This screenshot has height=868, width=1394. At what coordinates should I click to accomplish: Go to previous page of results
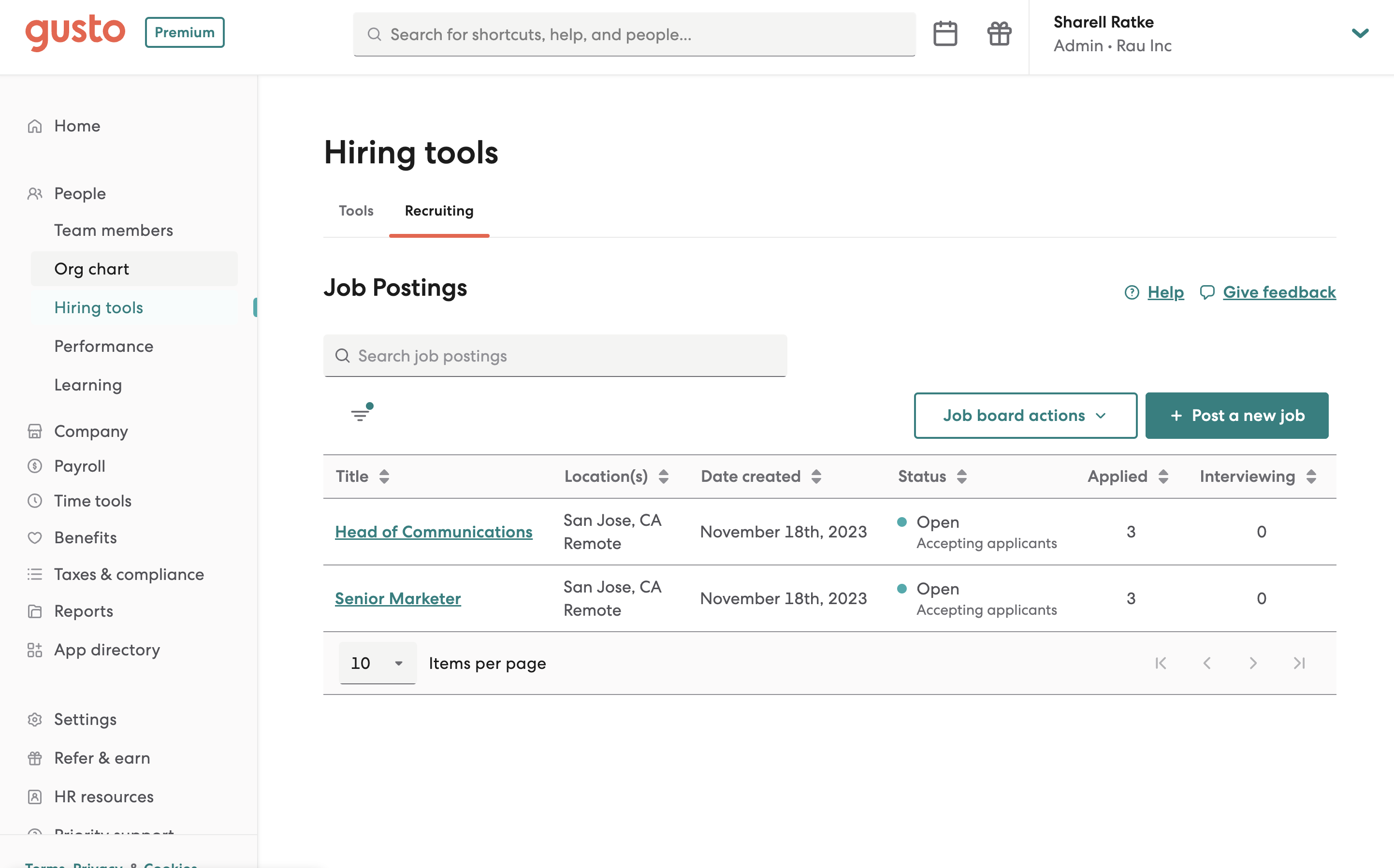(x=1207, y=663)
